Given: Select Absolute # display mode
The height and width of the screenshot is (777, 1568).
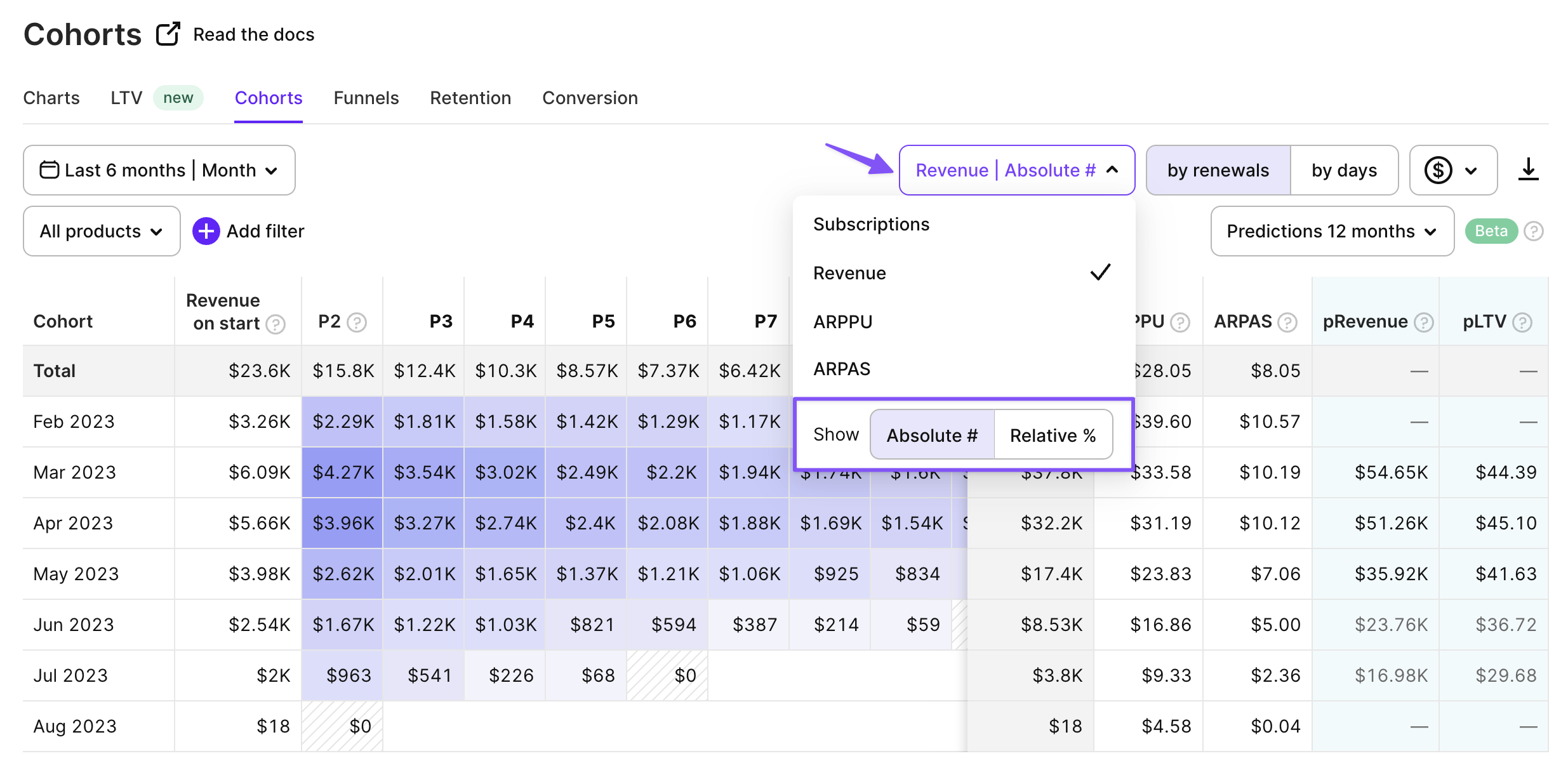Looking at the screenshot, I should [x=931, y=435].
